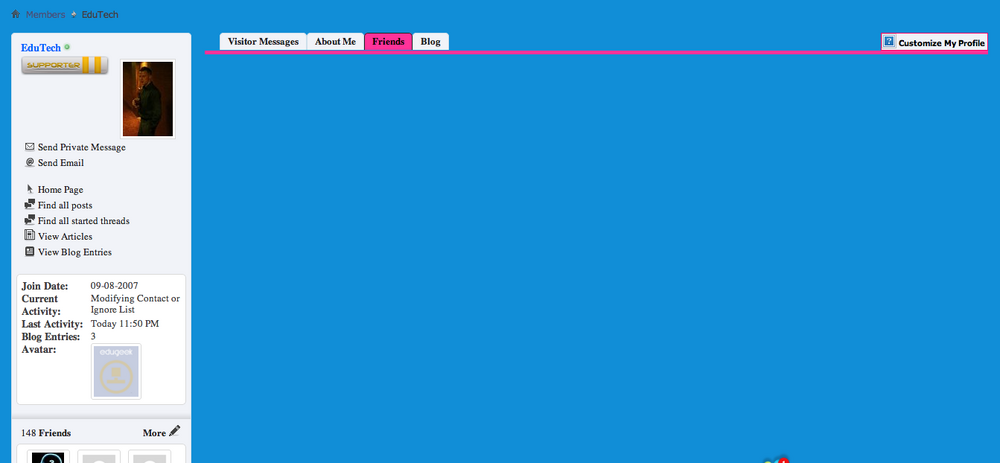1000x463 pixels.
Task: Click the cursor icon beside Home Page
Action: (x=29, y=189)
